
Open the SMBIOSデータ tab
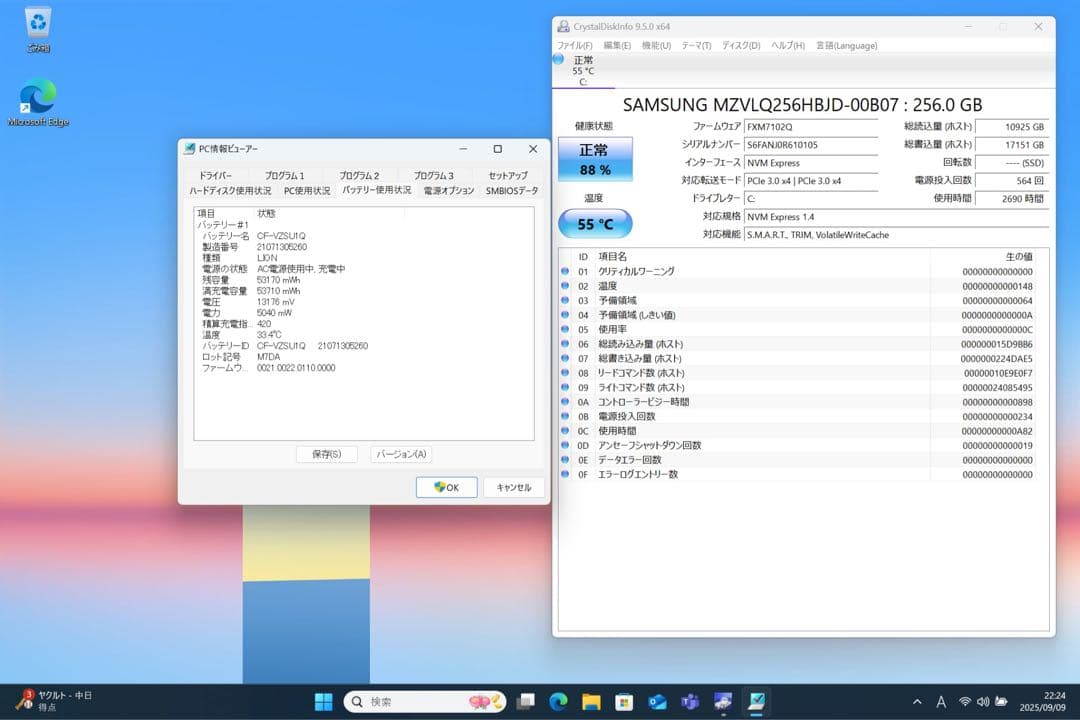pos(512,191)
